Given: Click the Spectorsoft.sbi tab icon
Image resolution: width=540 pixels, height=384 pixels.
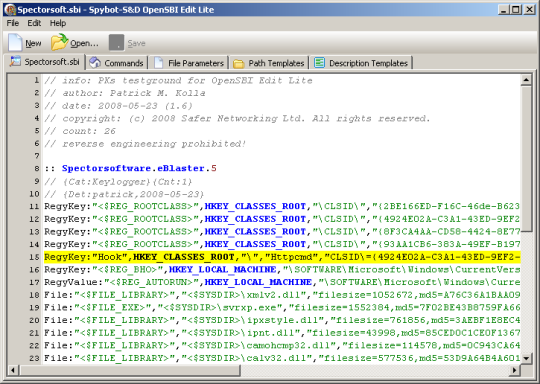Looking at the screenshot, I should tap(15, 62).
